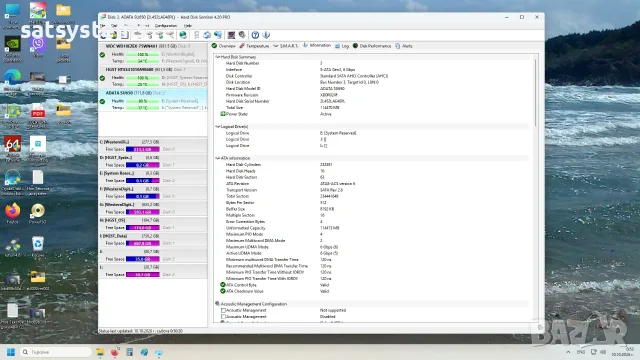Click the Total Sectors row

[x=371, y=196]
